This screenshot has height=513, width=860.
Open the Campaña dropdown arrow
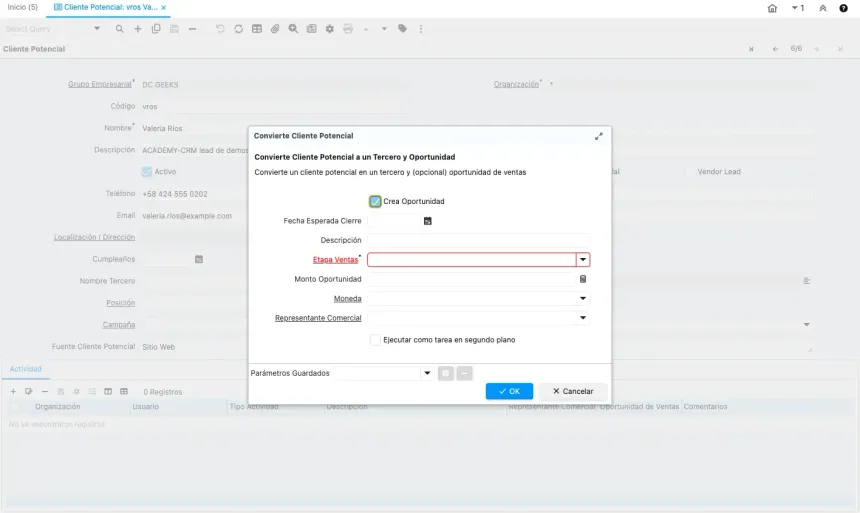pos(807,325)
